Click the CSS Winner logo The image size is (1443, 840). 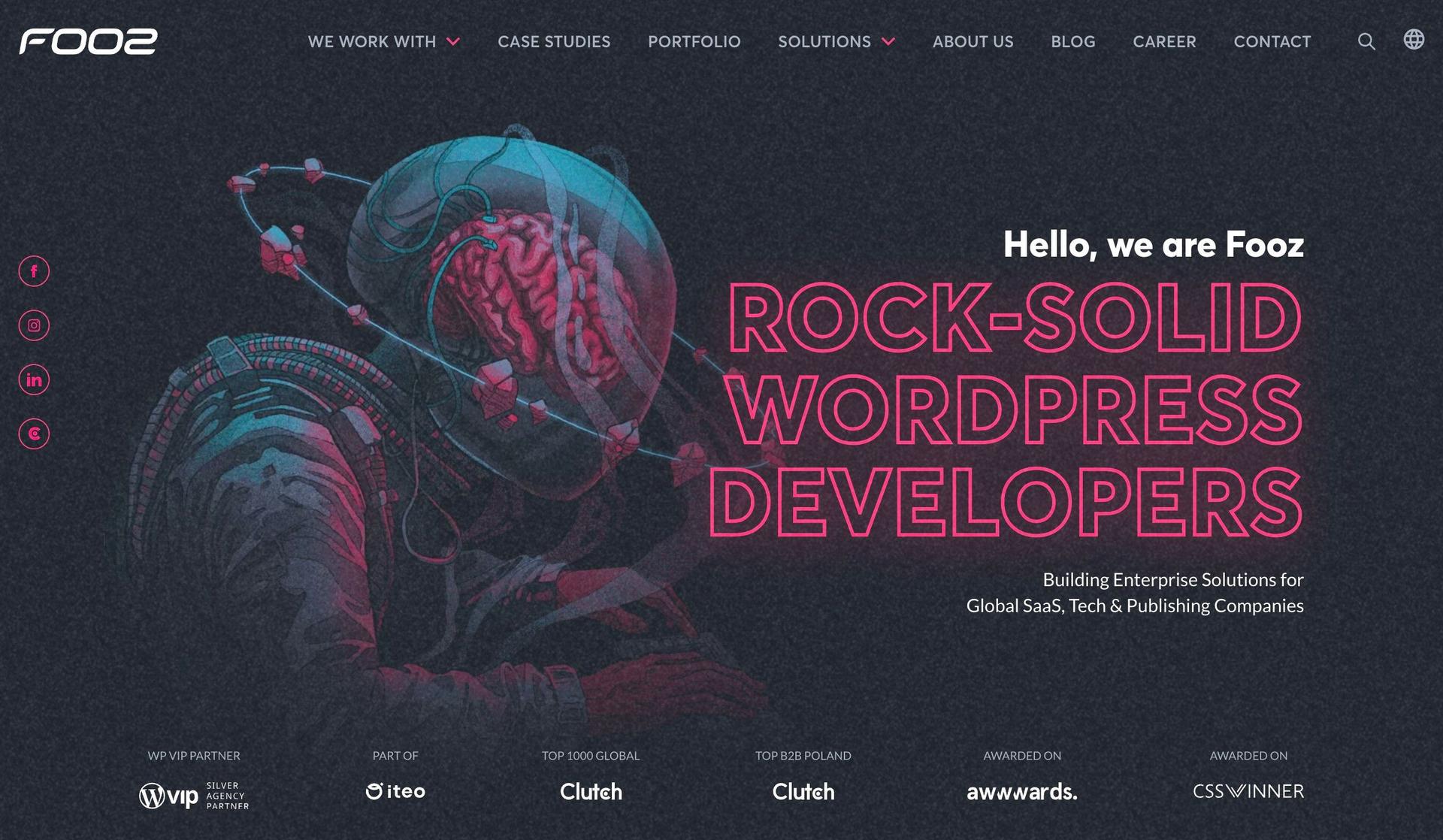click(1248, 791)
